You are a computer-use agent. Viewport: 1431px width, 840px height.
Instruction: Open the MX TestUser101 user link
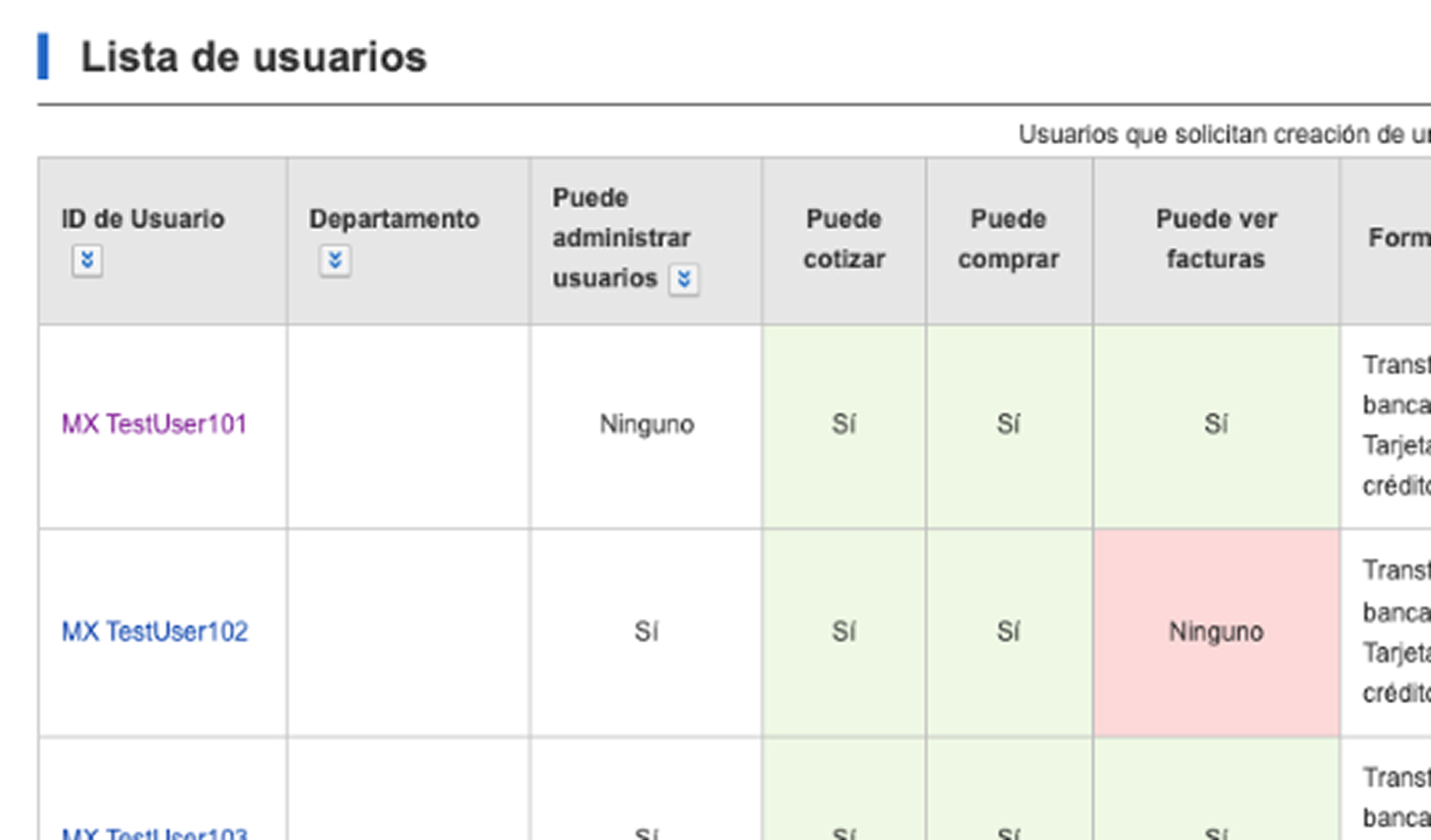pyautogui.click(x=154, y=425)
